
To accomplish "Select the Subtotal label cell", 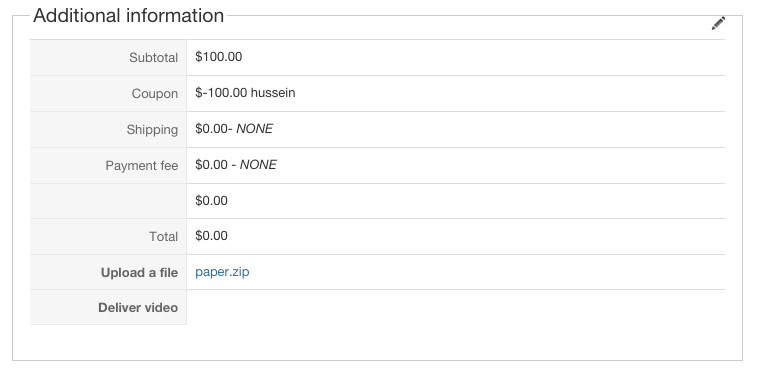I will coord(108,58).
